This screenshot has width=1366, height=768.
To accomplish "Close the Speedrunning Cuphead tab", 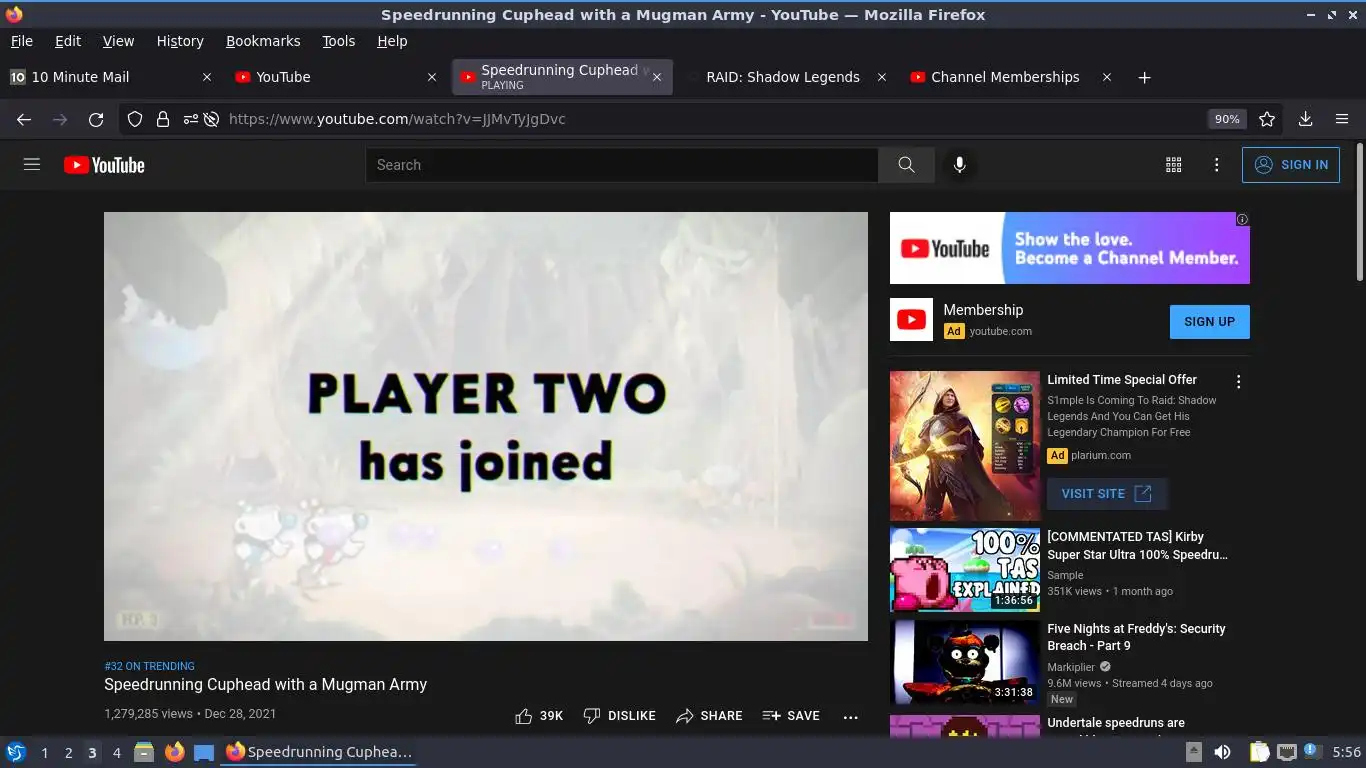I will 657,77.
